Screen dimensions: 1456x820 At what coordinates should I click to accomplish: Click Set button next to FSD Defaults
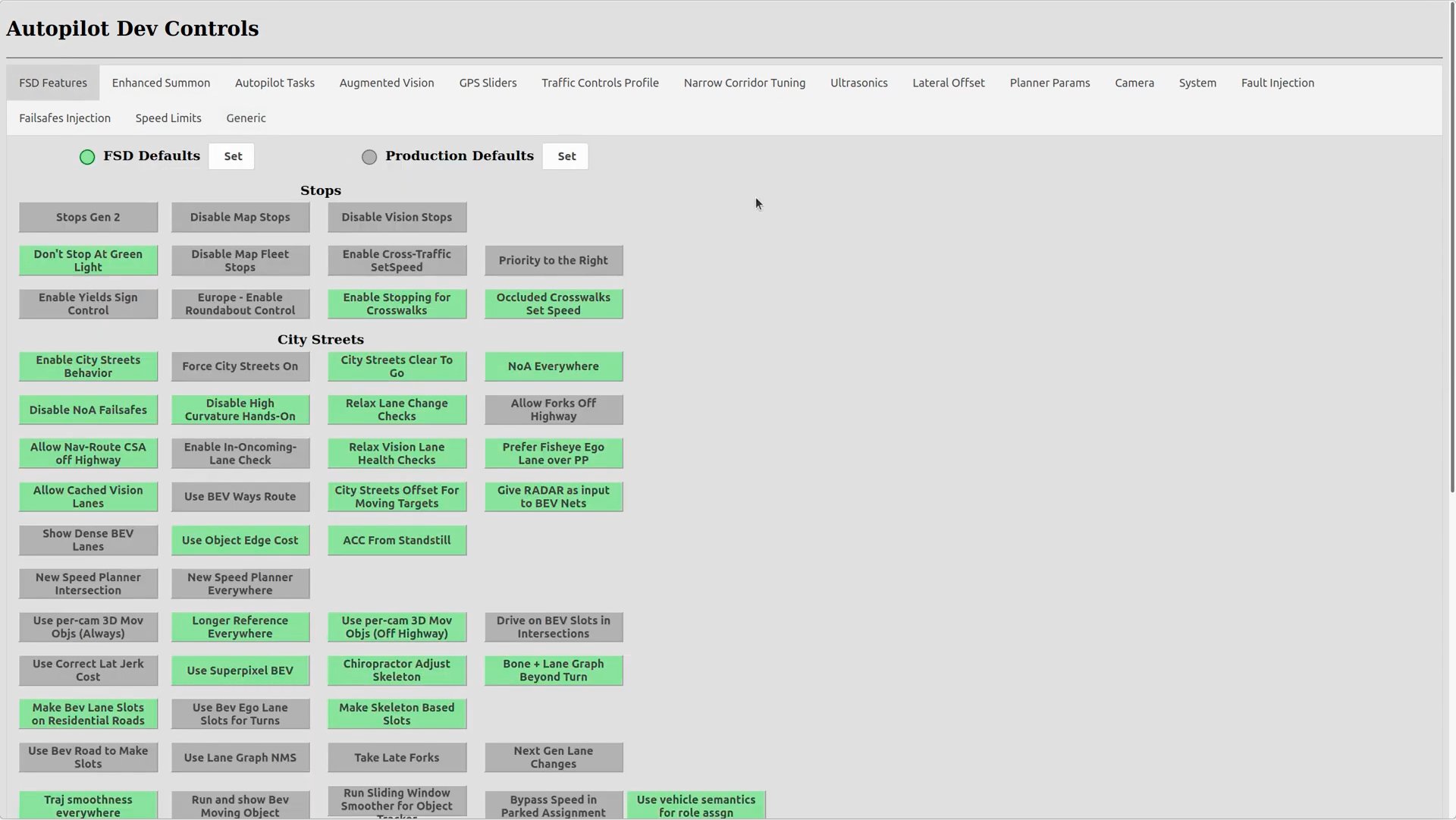[232, 156]
